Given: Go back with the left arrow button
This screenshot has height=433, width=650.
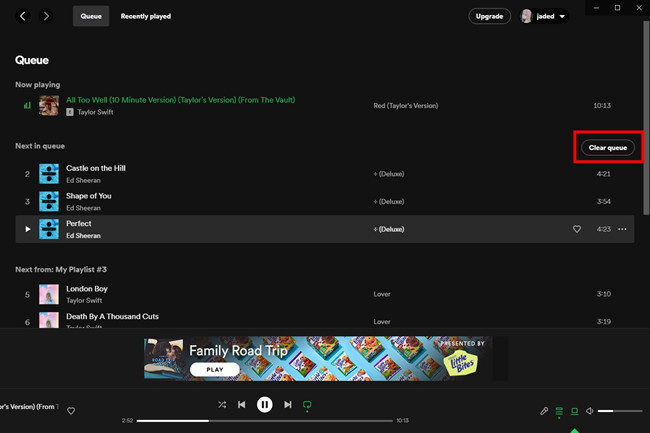Looking at the screenshot, I should pos(23,16).
